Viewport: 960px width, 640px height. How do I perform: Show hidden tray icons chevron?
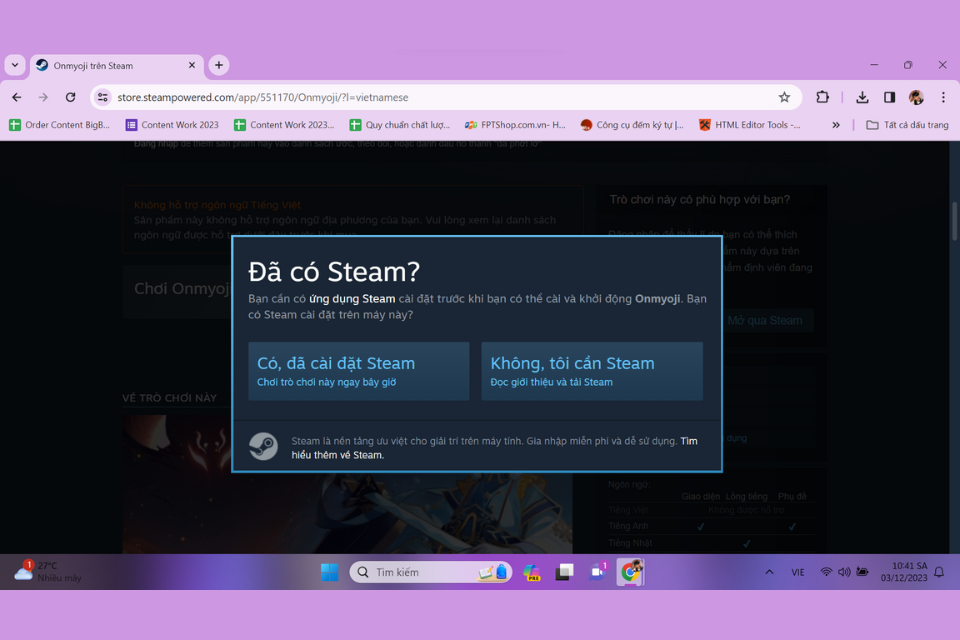click(x=769, y=572)
